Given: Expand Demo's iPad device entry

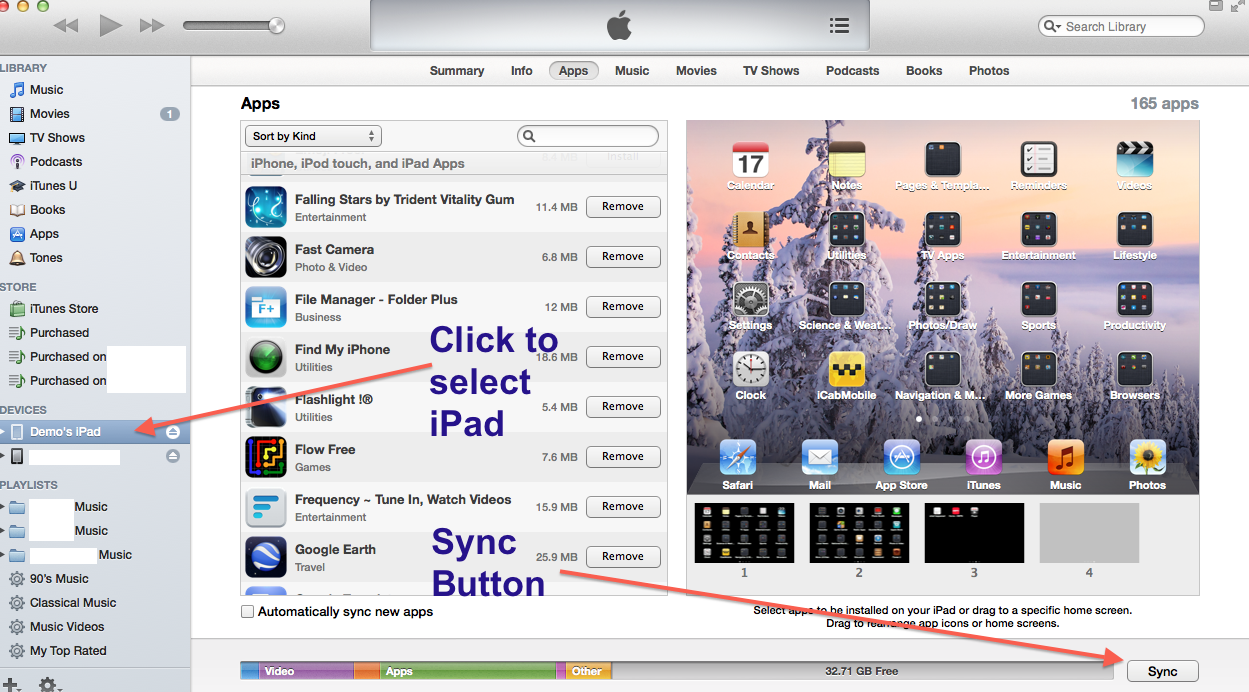Looking at the screenshot, I should tap(4, 432).
